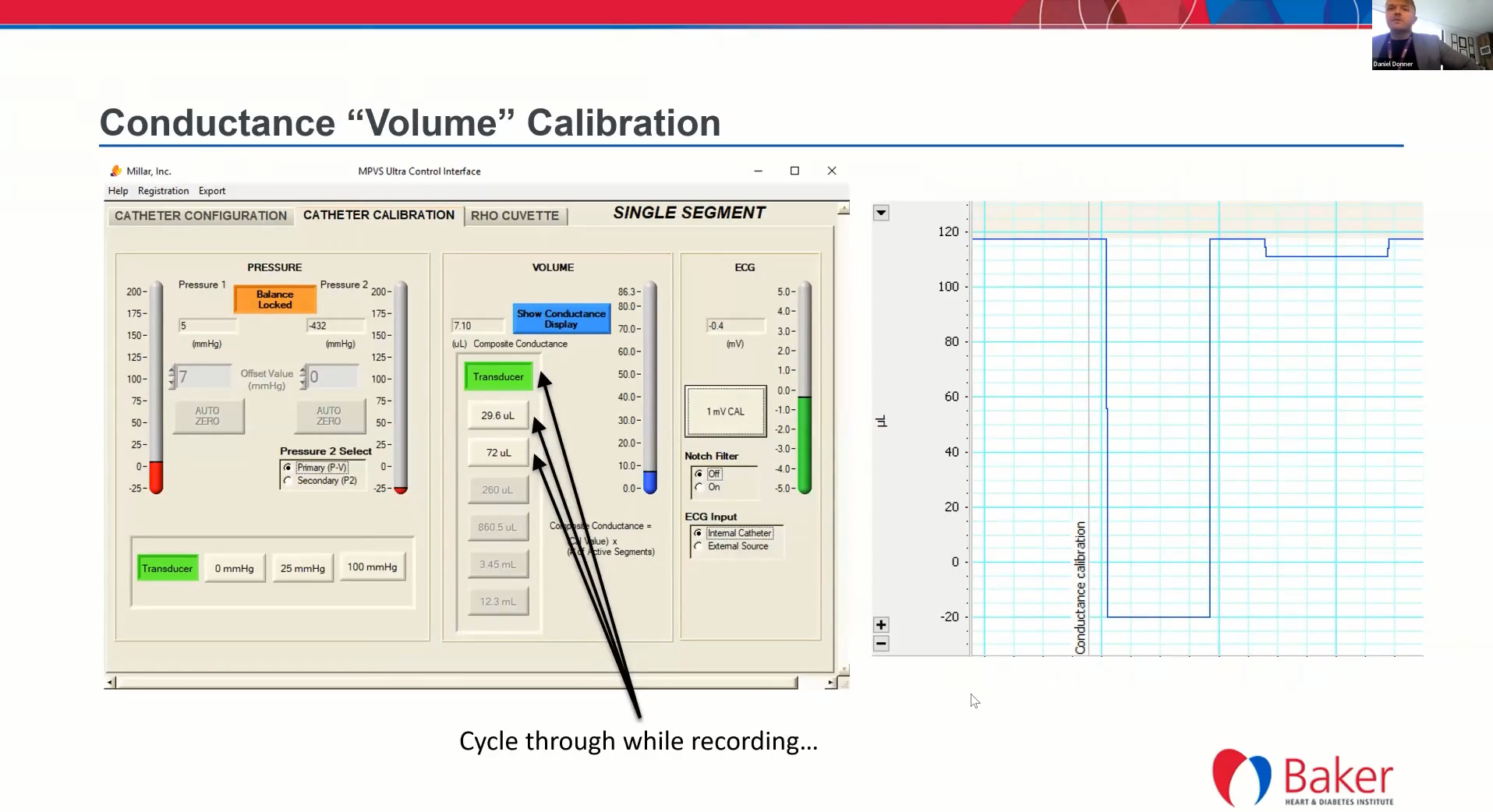Choose External Source ECG input

[x=698, y=546]
